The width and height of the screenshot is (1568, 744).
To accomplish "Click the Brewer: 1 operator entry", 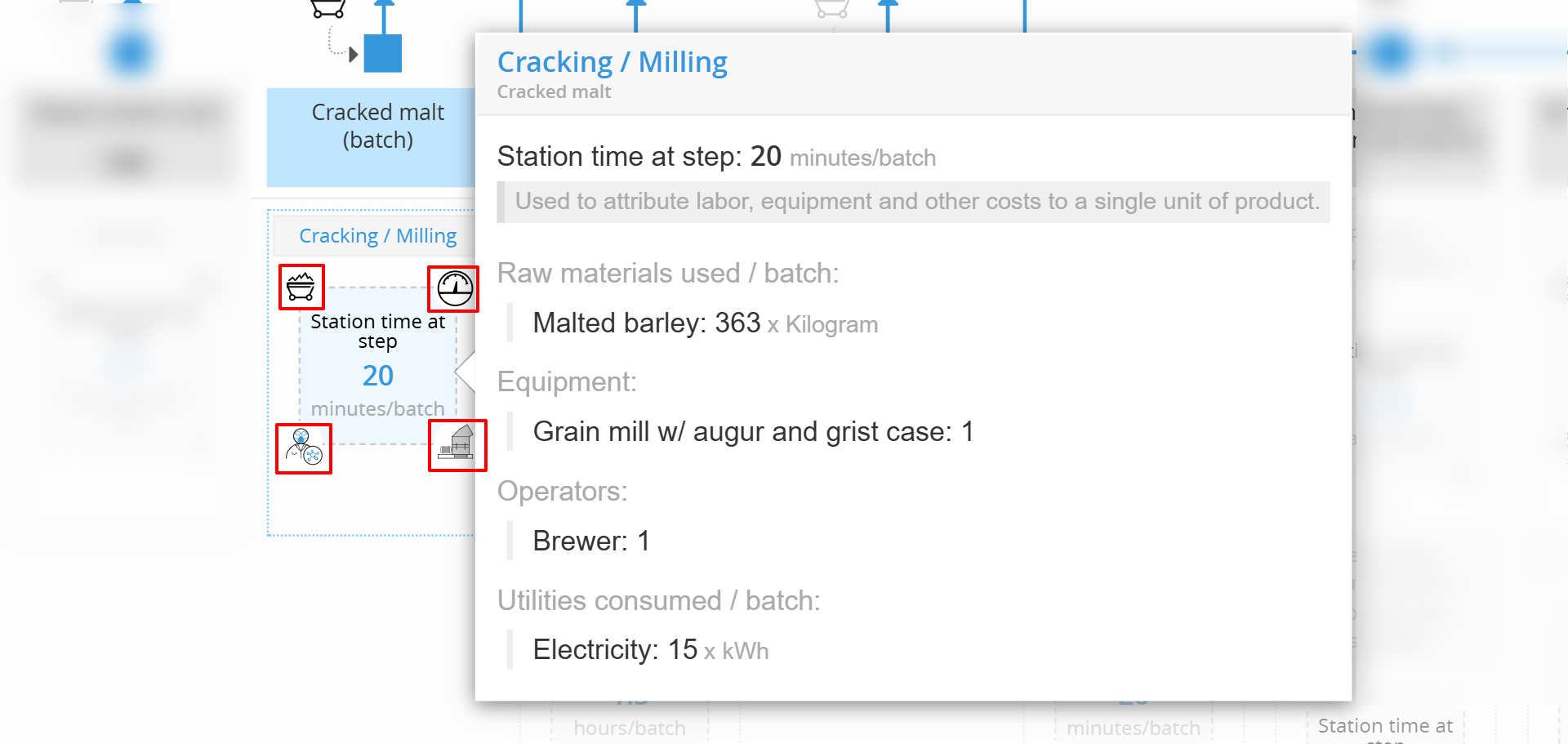I will tap(591, 541).
